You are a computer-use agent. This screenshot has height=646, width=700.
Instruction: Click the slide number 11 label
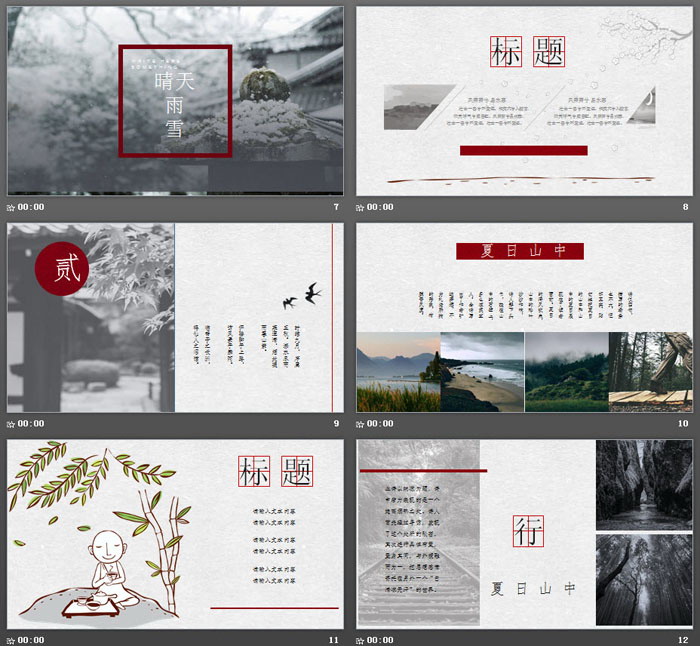pos(334,640)
